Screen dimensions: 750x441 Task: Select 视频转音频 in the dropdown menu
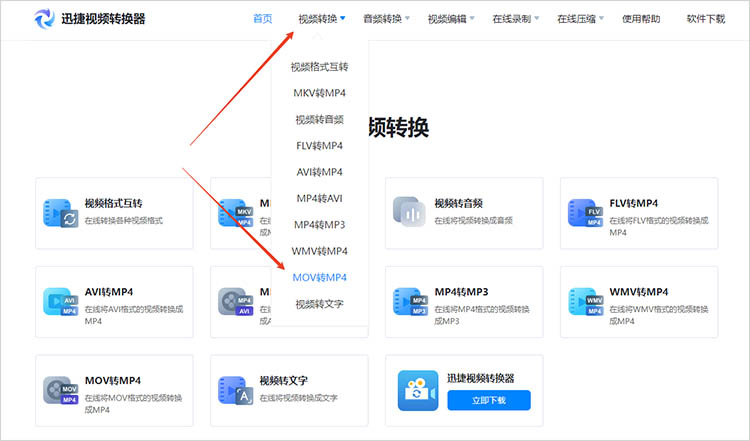pyautogui.click(x=320, y=120)
